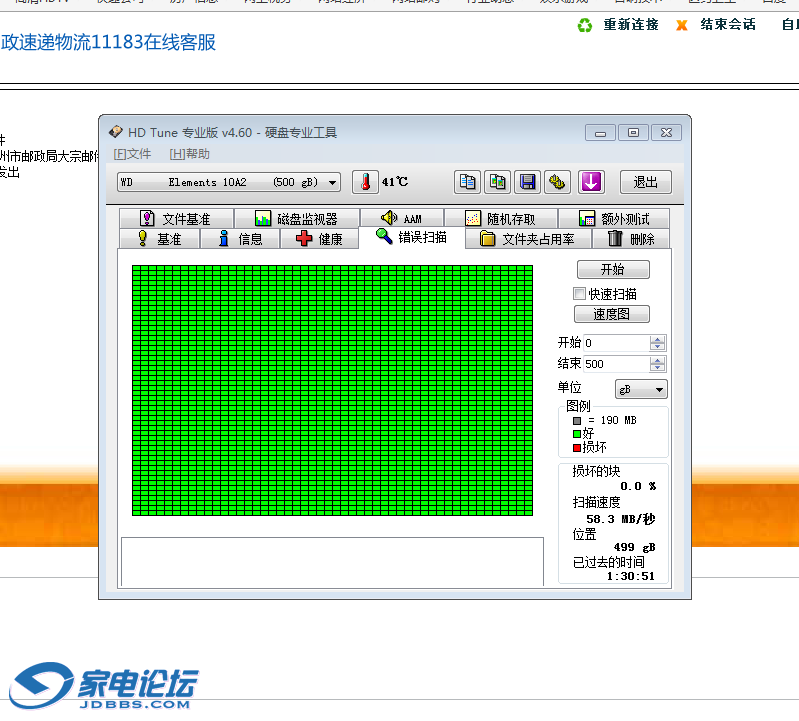Enable the 快速扫描 checkbox
Viewport: 799px width, 721px height.
tap(579, 293)
